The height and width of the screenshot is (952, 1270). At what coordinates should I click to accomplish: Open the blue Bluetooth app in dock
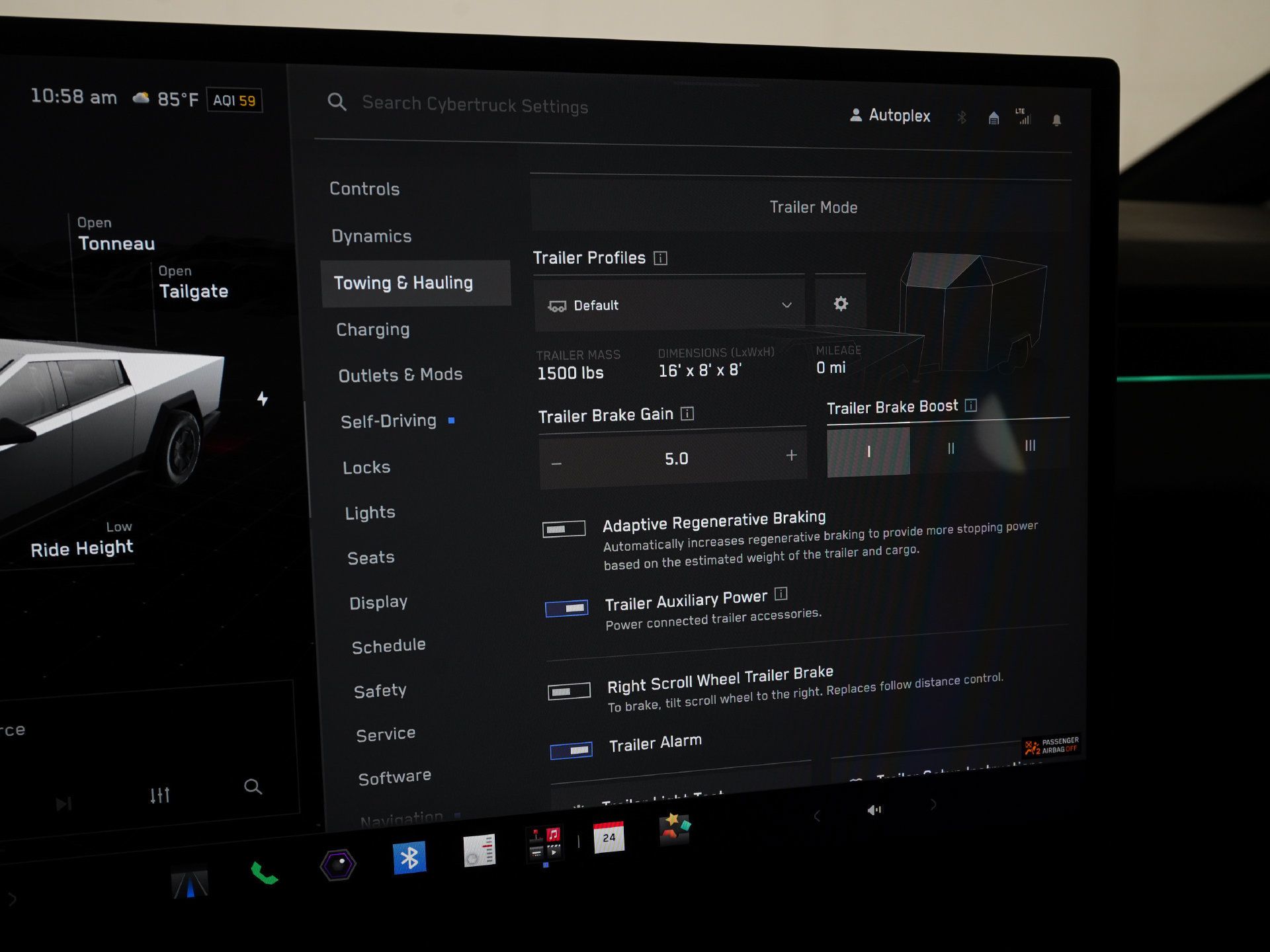pyautogui.click(x=409, y=858)
